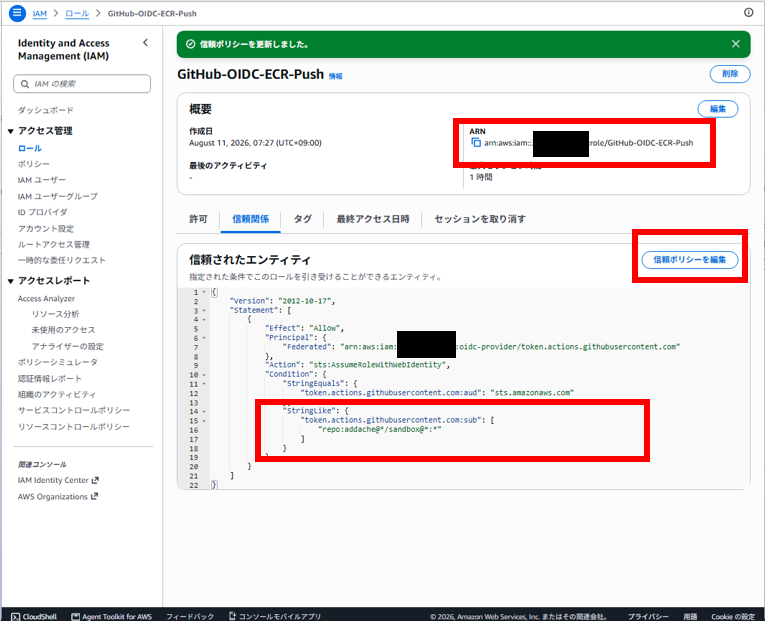765x621 pixels.
Task: Open ID プロバイダ in the sidebar
Action: click(42, 212)
